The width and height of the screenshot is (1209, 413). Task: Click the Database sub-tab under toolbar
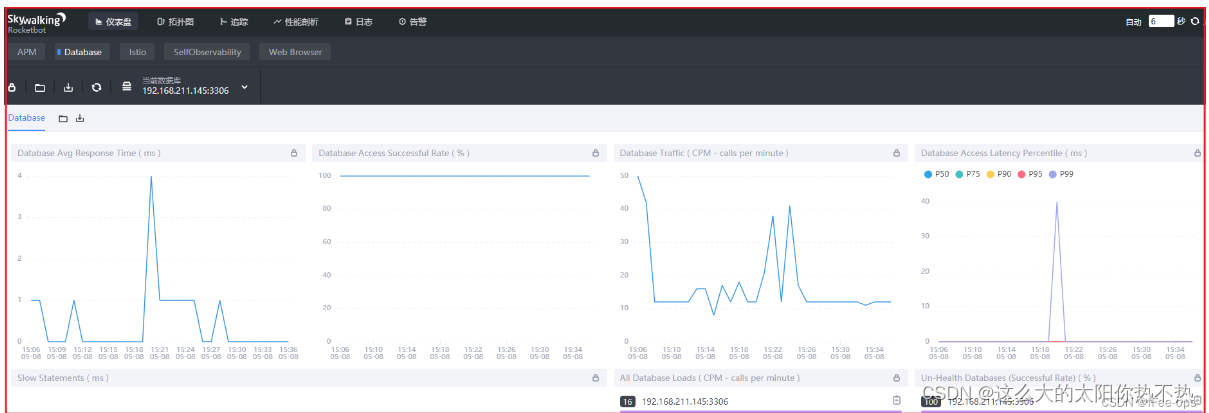click(27, 118)
